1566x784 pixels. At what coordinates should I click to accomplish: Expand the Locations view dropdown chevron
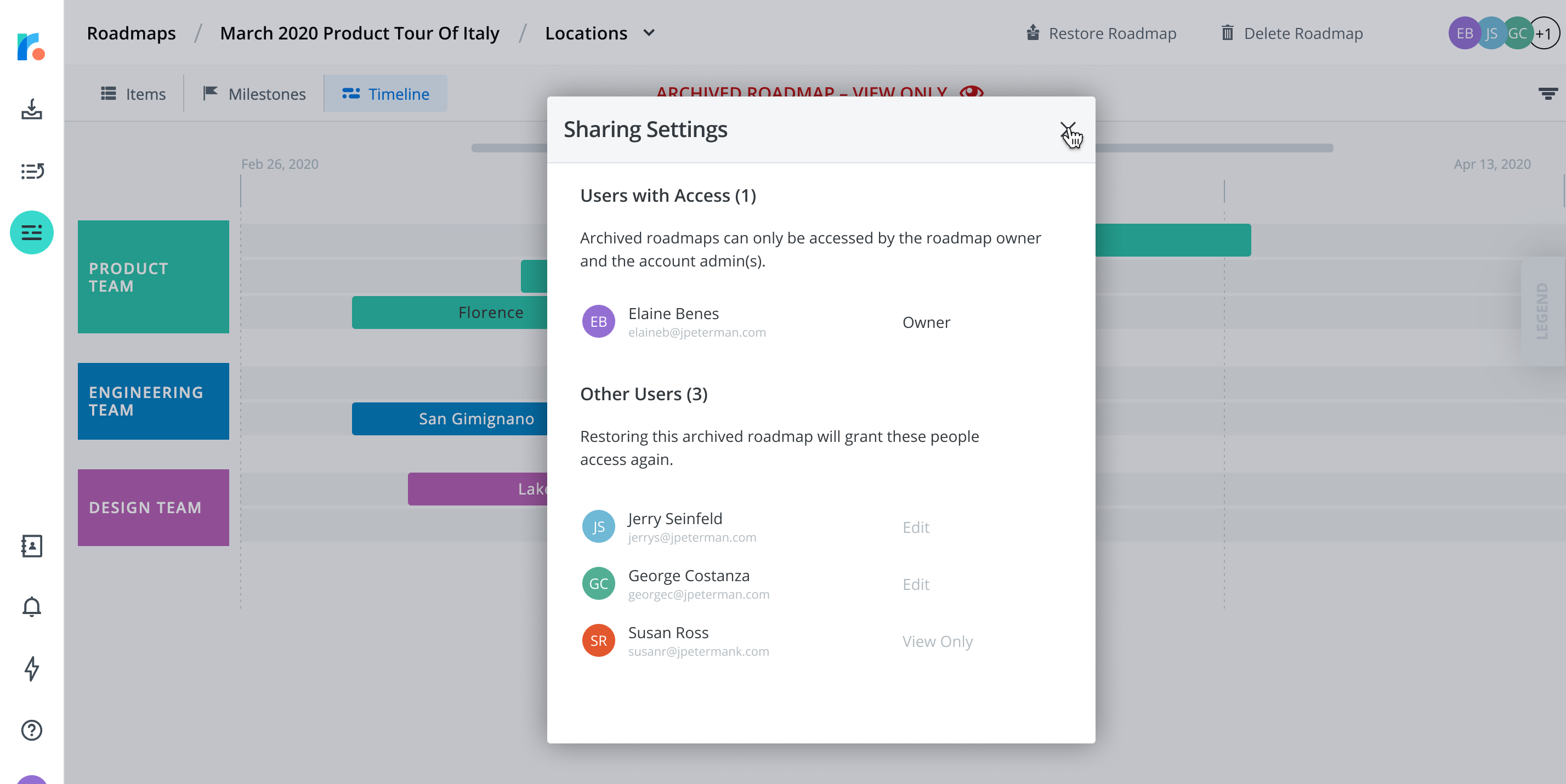tap(649, 33)
